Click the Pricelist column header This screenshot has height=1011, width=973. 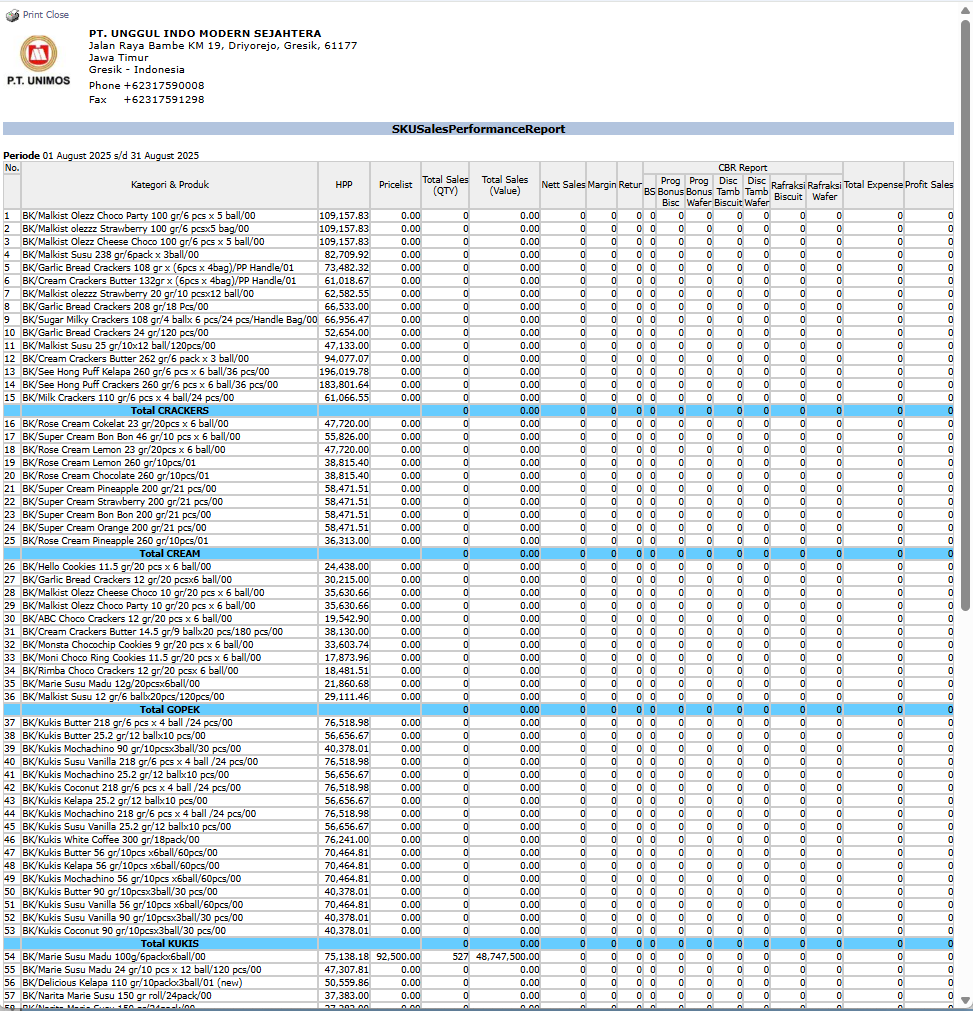[396, 185]
